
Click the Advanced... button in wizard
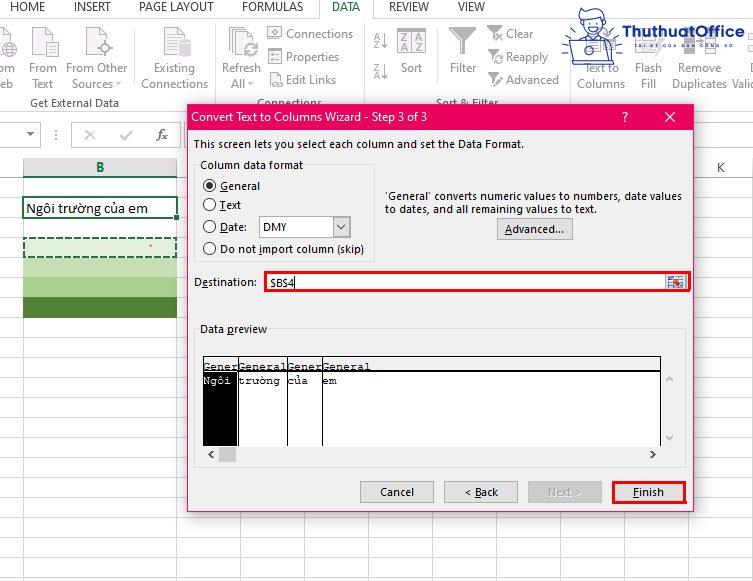click(534, 229)
